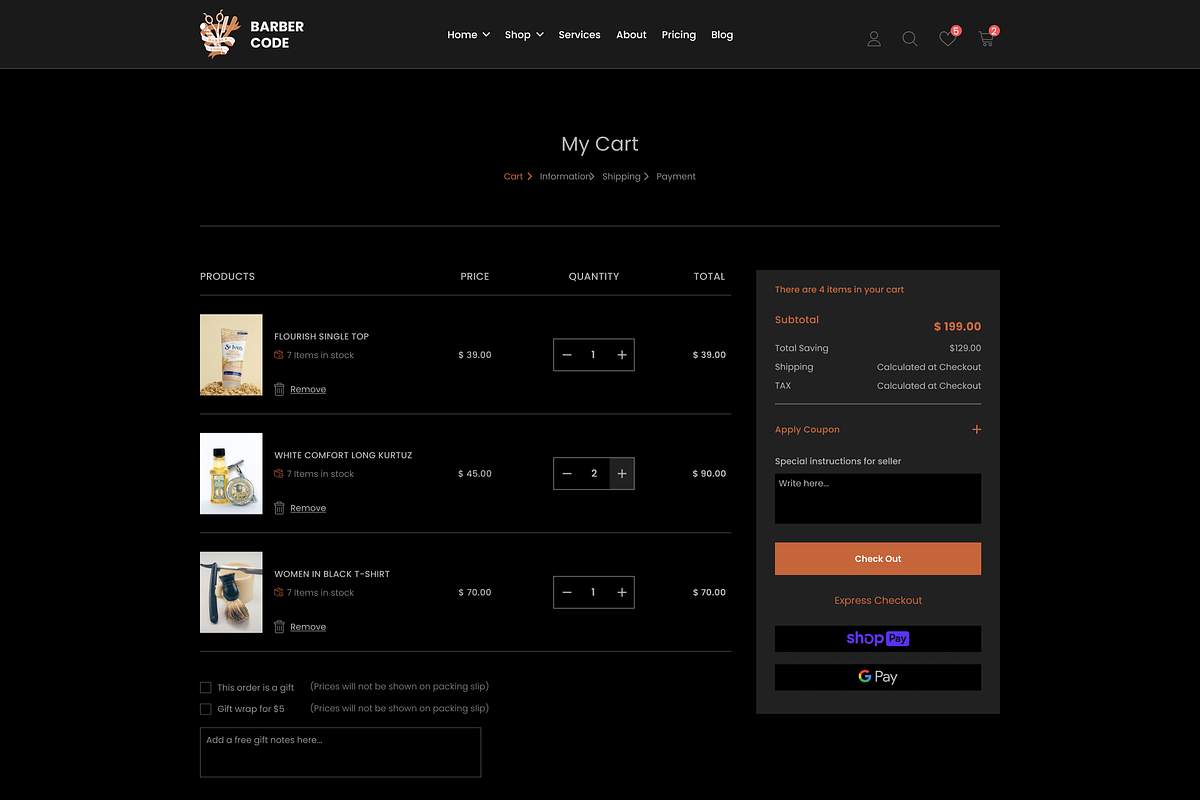The height and width of the screenshot is (800, 1200).
Task: Click stock box icon under White Comfort Long Kurtuz
Action: (x=279, y=474)
